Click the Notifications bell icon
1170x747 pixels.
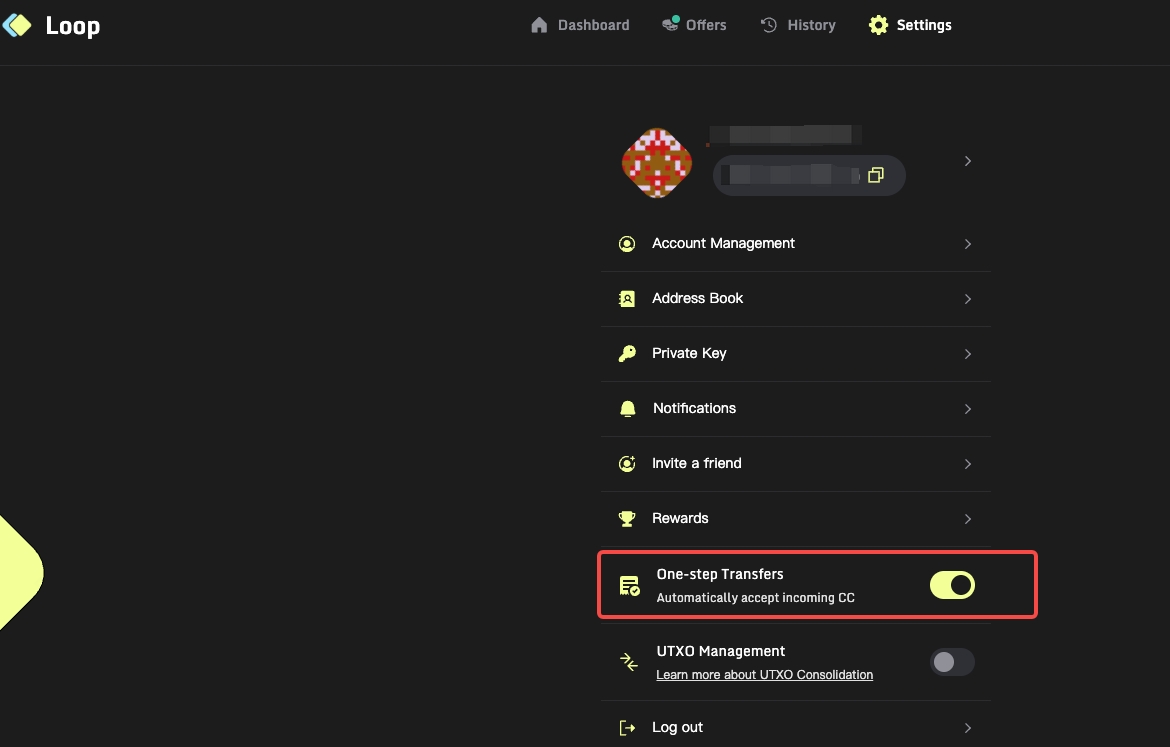pos(627,409)
